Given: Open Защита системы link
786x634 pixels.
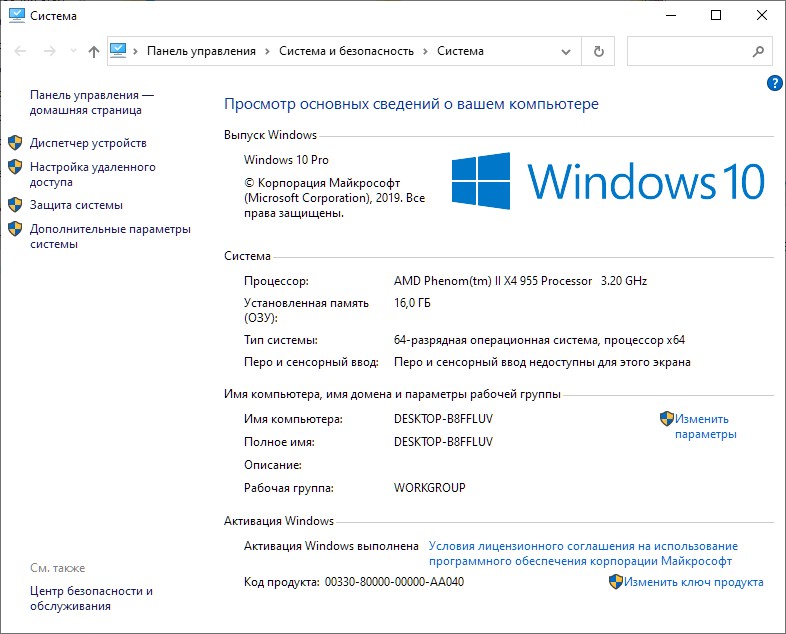Looking at the screenshot, I should [x=76, y=205].
